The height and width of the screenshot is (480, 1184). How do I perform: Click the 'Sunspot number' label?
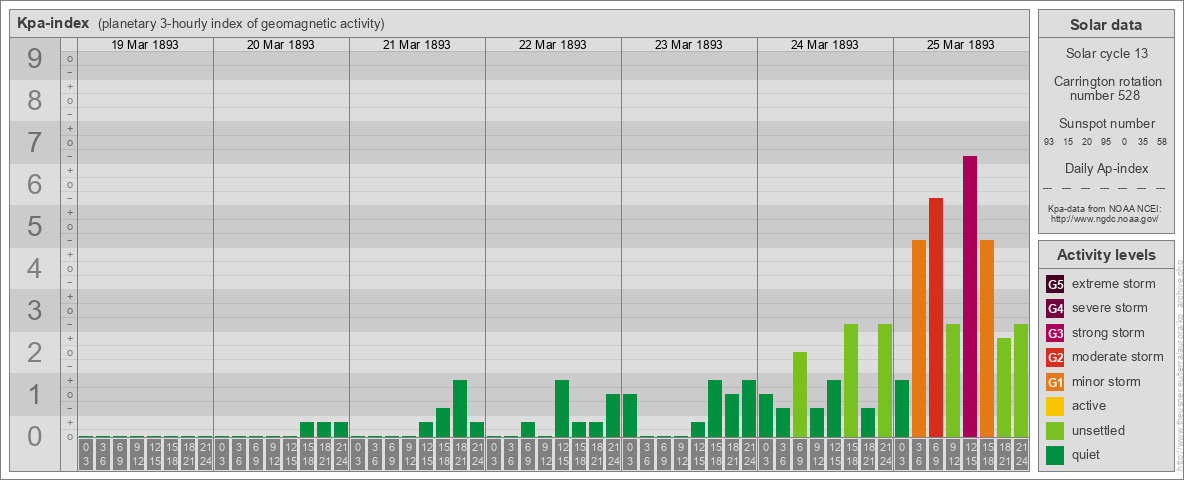(1106, 124)
